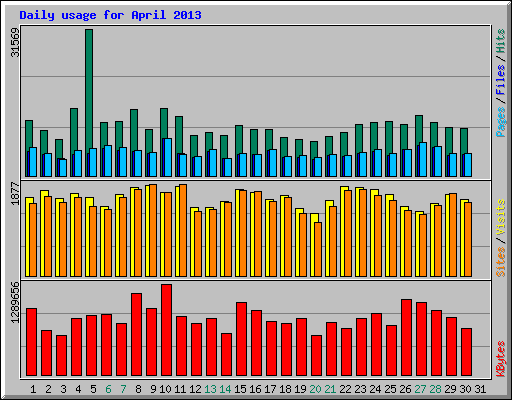Screen dimensions: 512x400
Task: Select day label 16 on the x-axis
Action: point(255,389)
